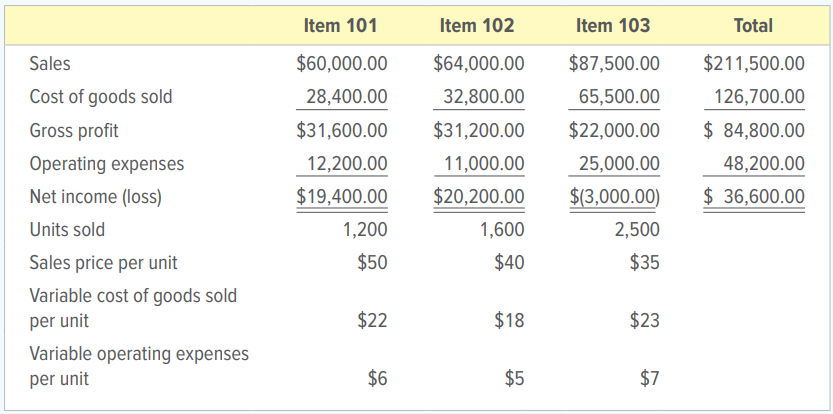Click Item 103 variable operating expense $7
The image size is (833, 414).
(649, 379)
